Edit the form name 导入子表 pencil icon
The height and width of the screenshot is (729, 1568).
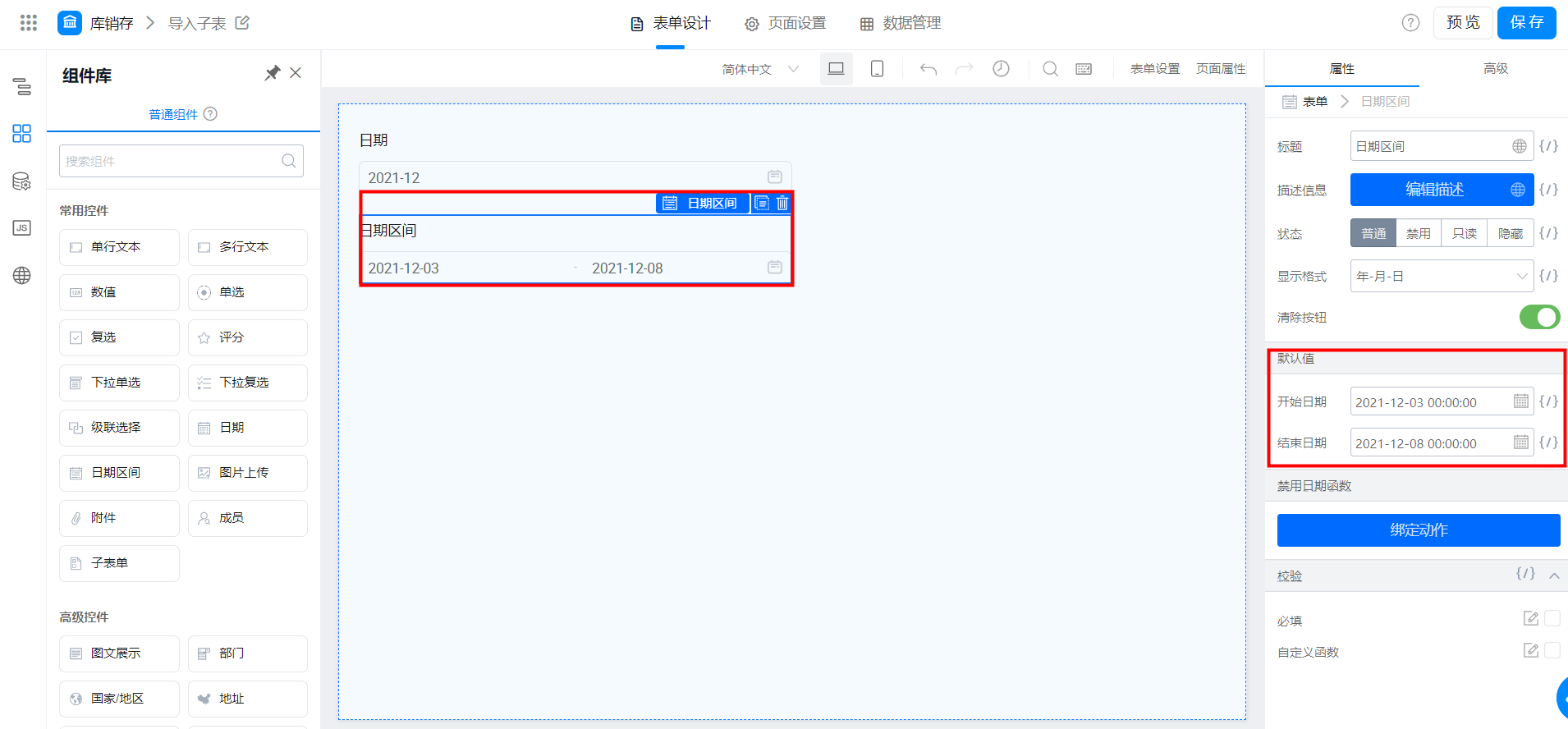(242, 23)
